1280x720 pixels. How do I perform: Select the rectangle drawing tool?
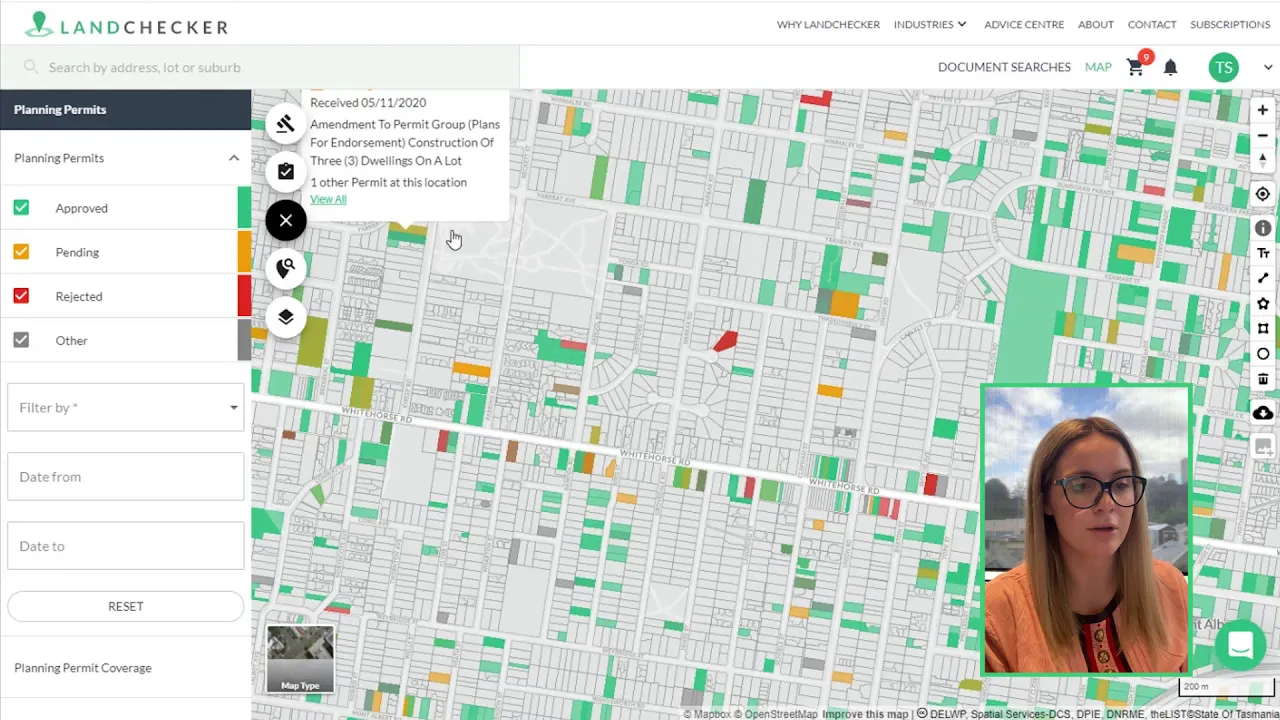pos(1263,329)
